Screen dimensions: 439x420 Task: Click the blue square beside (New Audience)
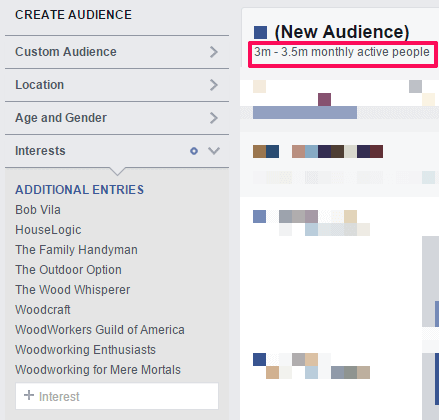[260, 33]
